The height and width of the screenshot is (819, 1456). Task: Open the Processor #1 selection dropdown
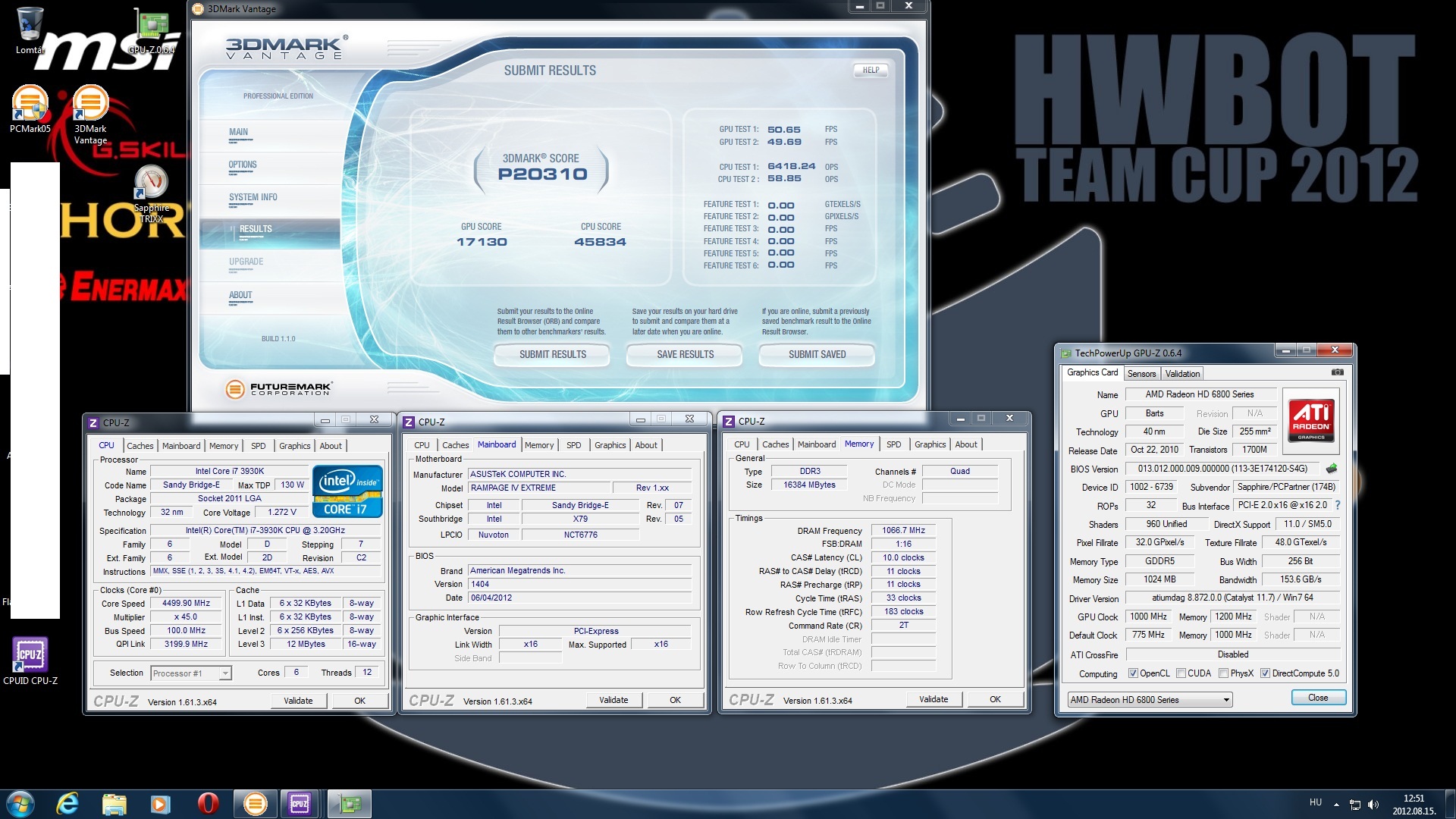point(225,673)
